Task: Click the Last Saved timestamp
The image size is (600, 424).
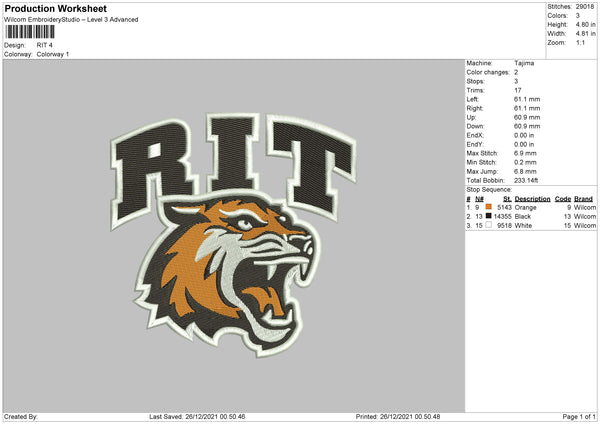Action: [x=197, y=416]
